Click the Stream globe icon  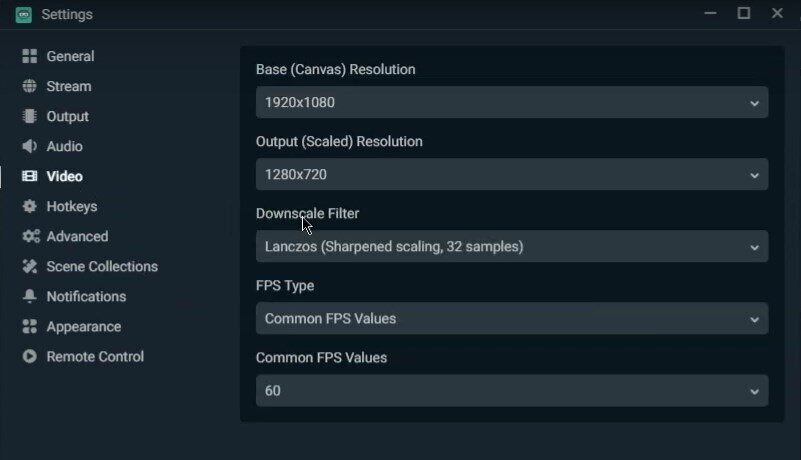[x=30, y=87]
